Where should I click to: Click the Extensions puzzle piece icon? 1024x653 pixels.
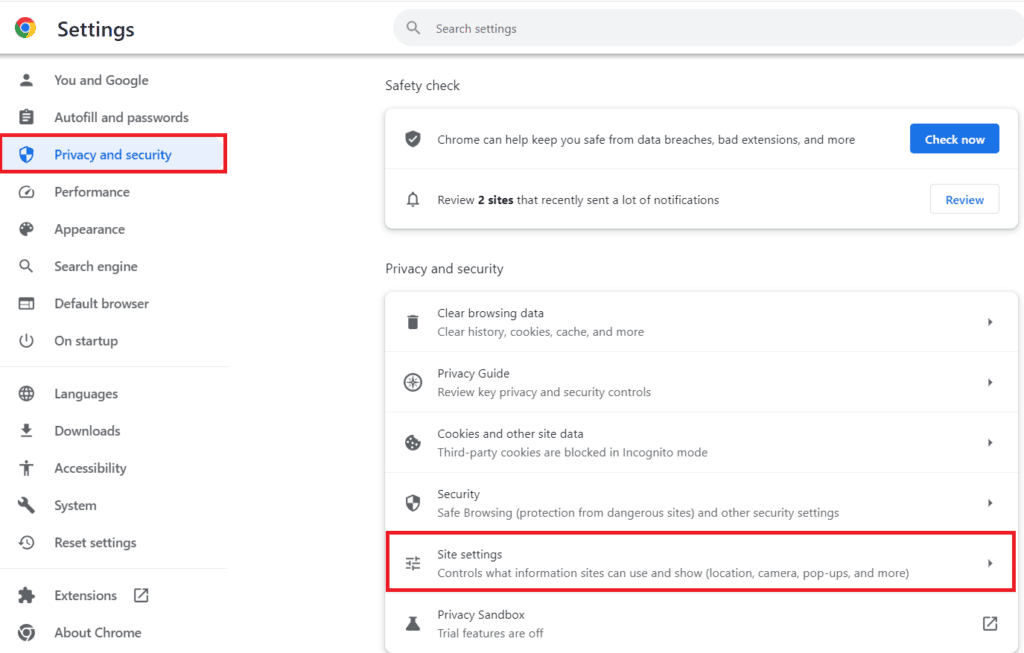pyautogui.click(x=26, y=596)
